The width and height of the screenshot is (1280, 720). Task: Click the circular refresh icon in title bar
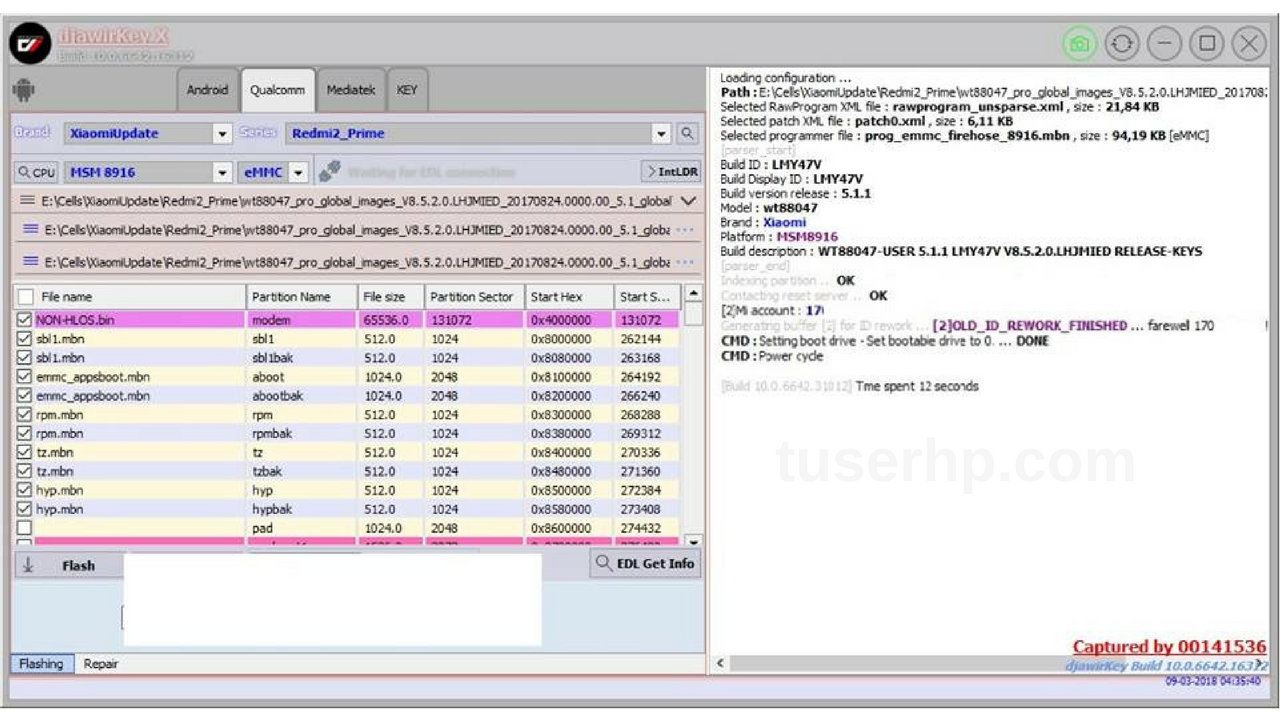(1122, 43)
